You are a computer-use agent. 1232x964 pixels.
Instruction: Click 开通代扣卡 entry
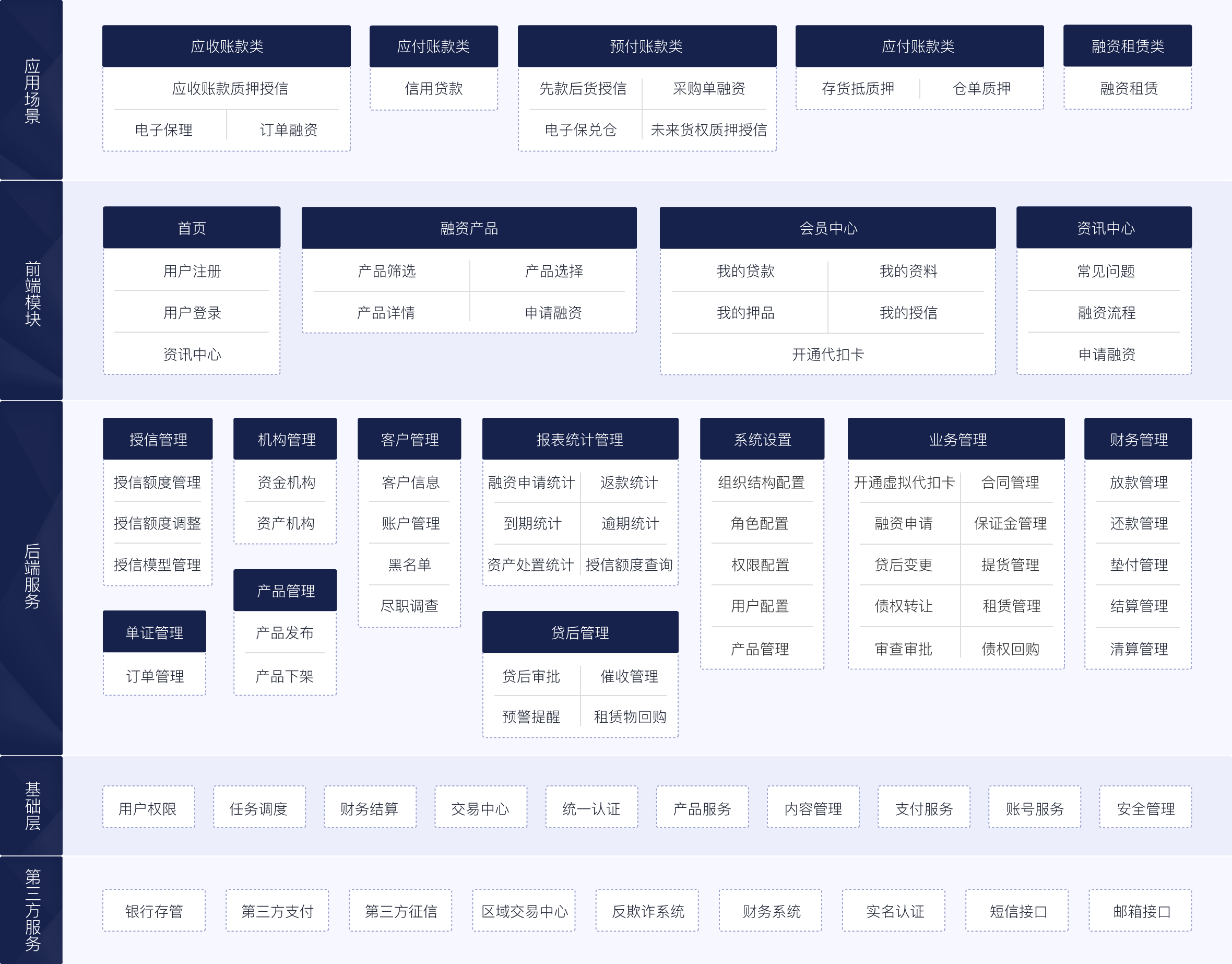(827, 355)
